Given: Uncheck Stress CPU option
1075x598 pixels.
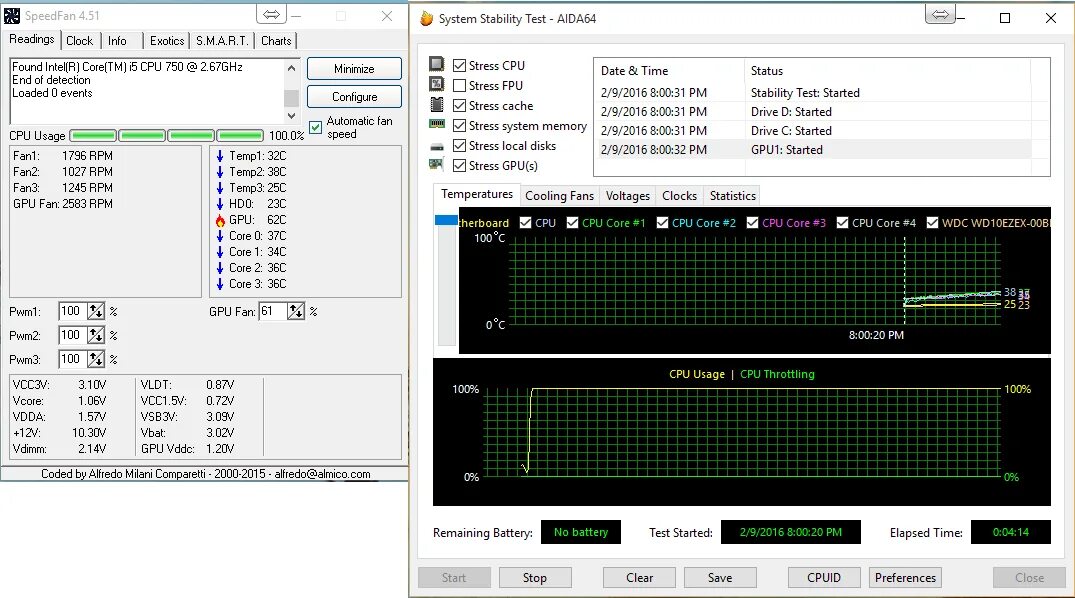Looking at the screenshot, I should tap(459, 66).
